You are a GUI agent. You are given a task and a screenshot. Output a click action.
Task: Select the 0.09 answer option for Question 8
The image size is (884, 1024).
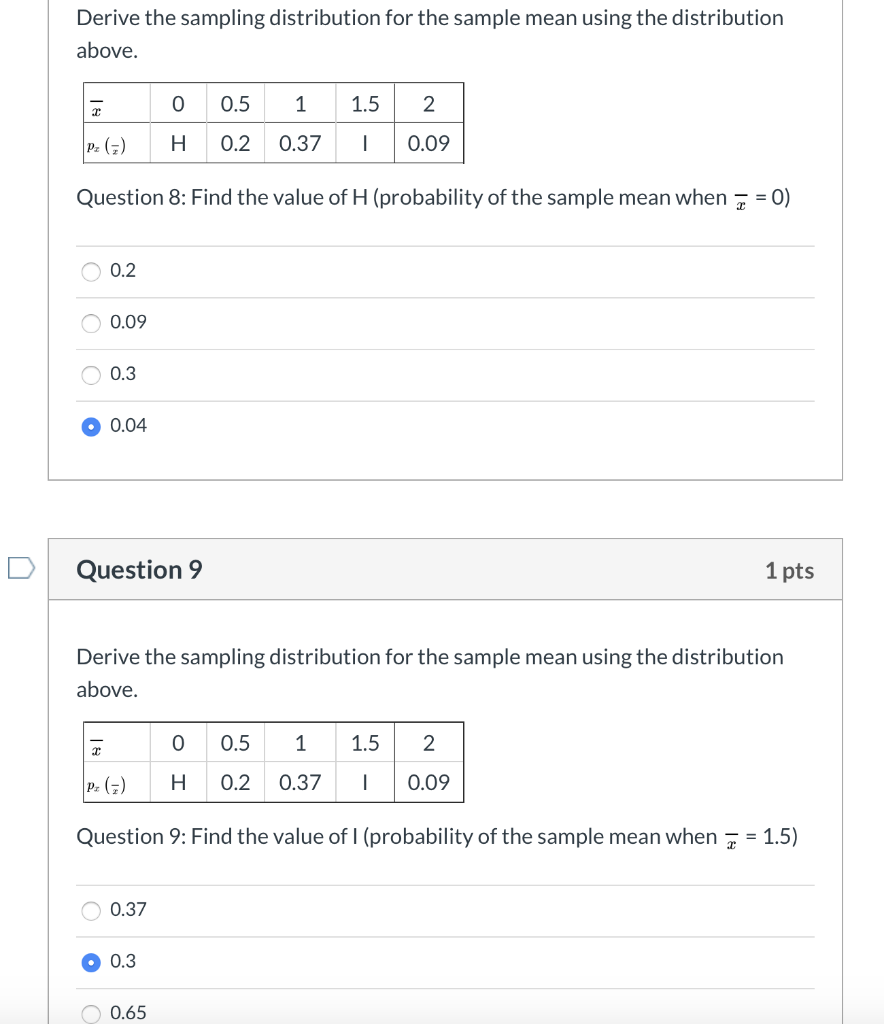point(91,322)
